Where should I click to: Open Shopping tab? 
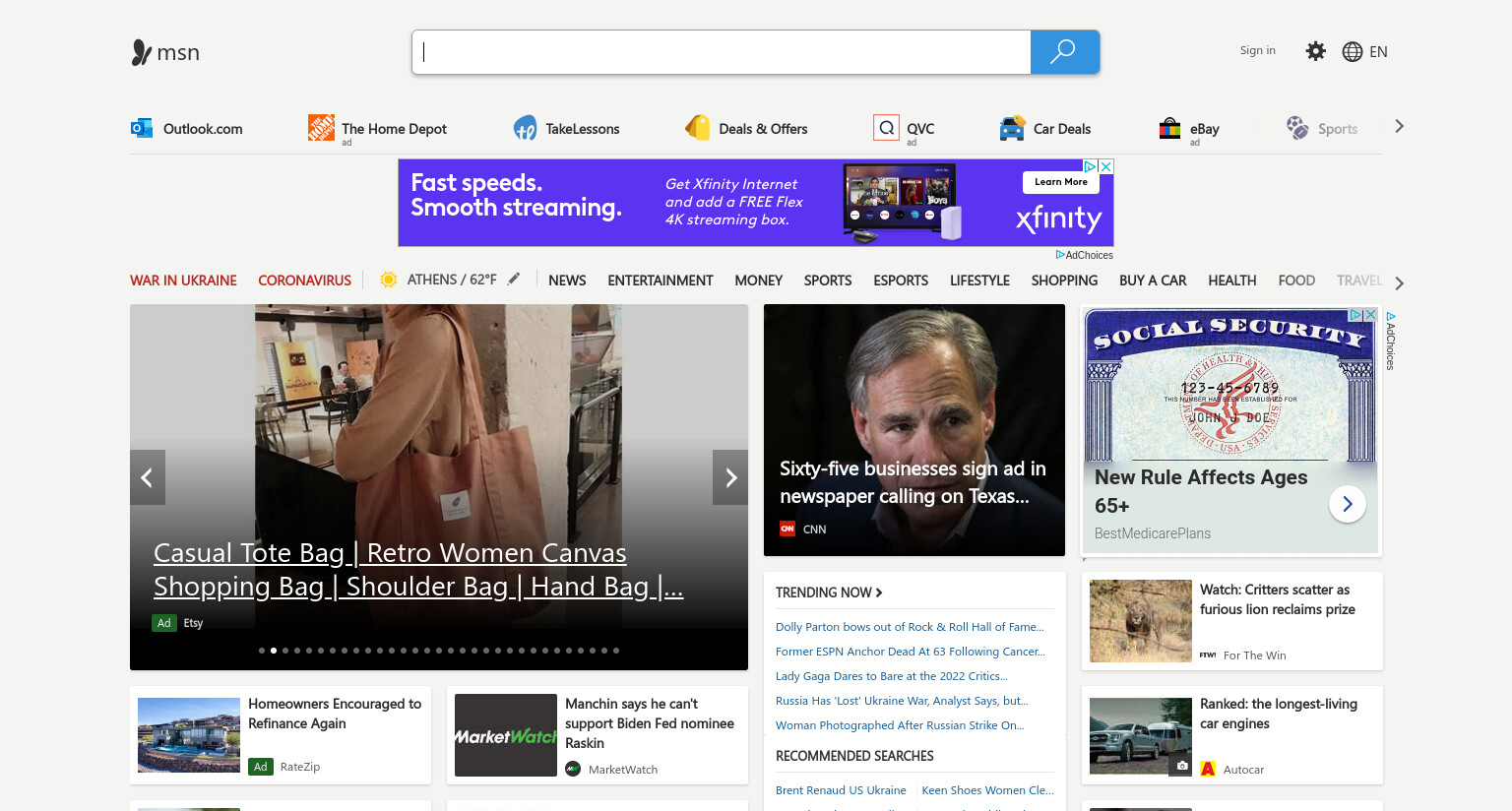click(x=1064, y=281)
